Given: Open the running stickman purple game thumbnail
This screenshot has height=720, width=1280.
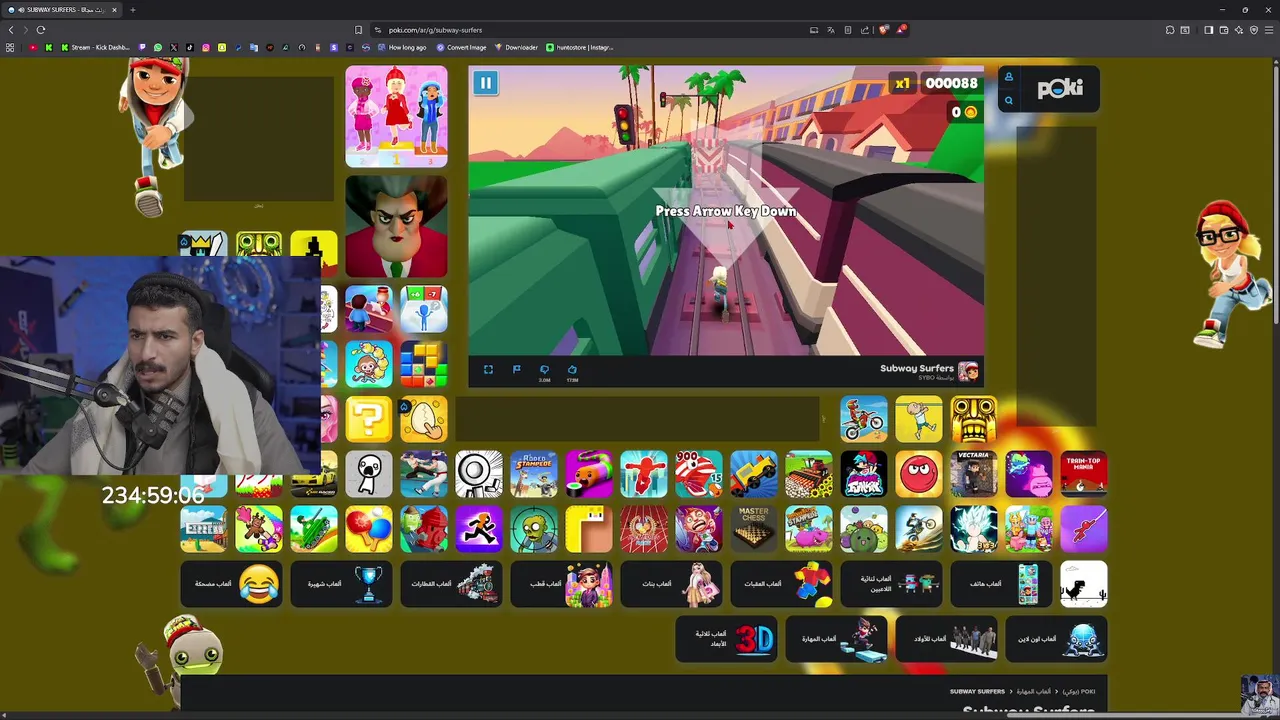Looking at the screenshot, I should 478,529.
